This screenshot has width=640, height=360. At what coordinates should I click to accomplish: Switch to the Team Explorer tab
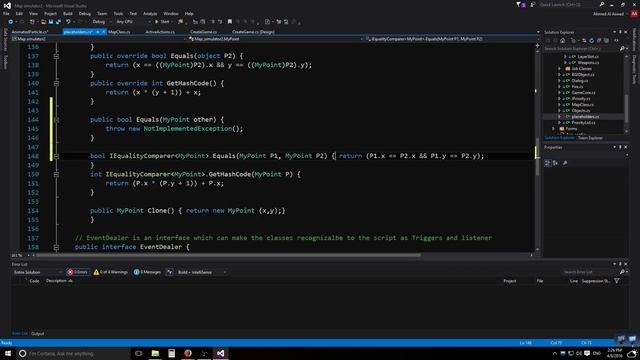tap(590, 138)
